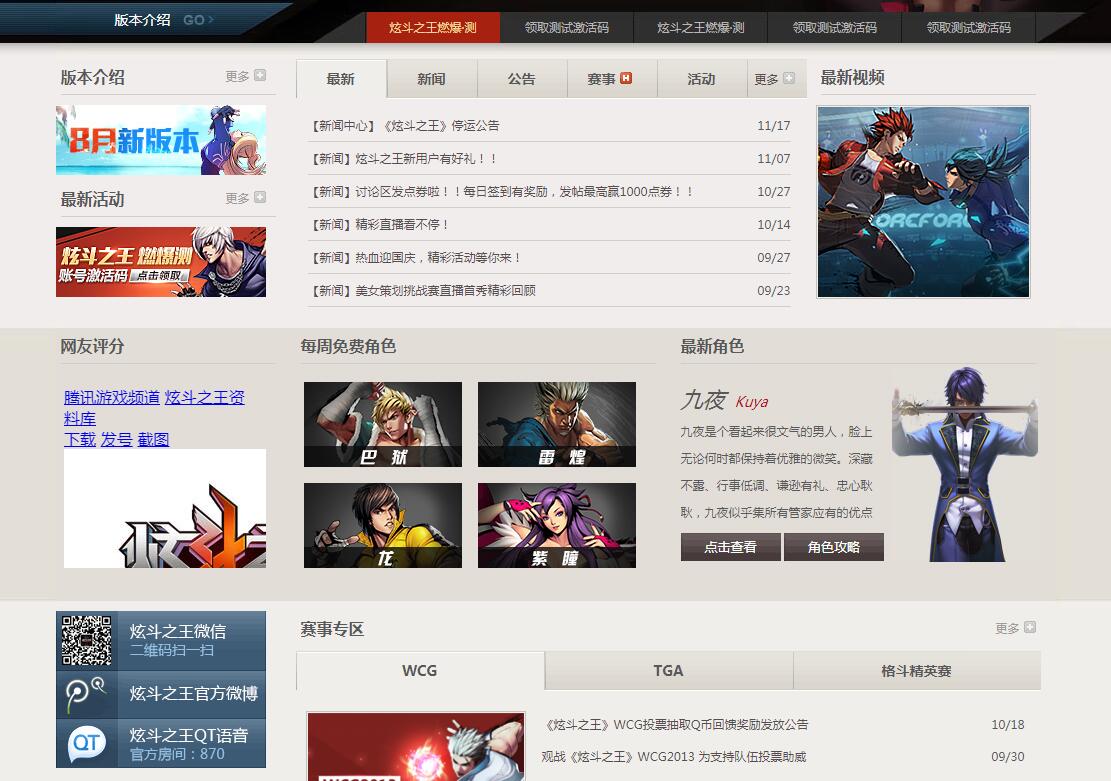This screenshot has height=781, width=1111.
Task: Open 更多 plus icon in news tab bar
Action: [x=789, y=78]
